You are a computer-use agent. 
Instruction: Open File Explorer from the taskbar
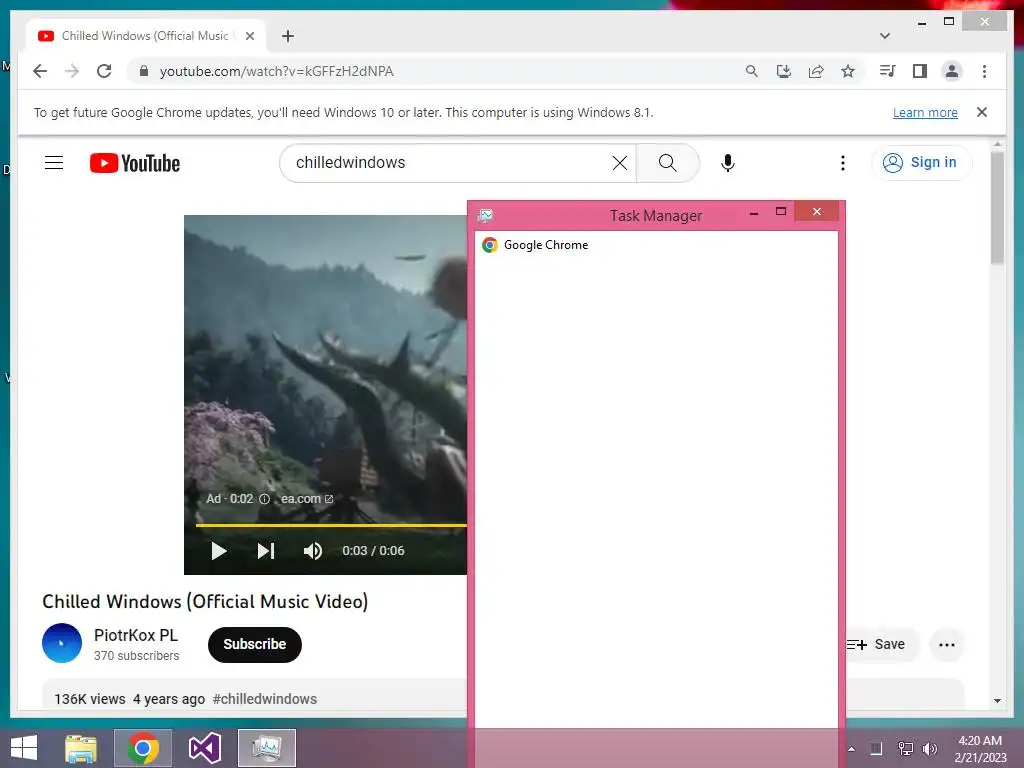(81, 748)
